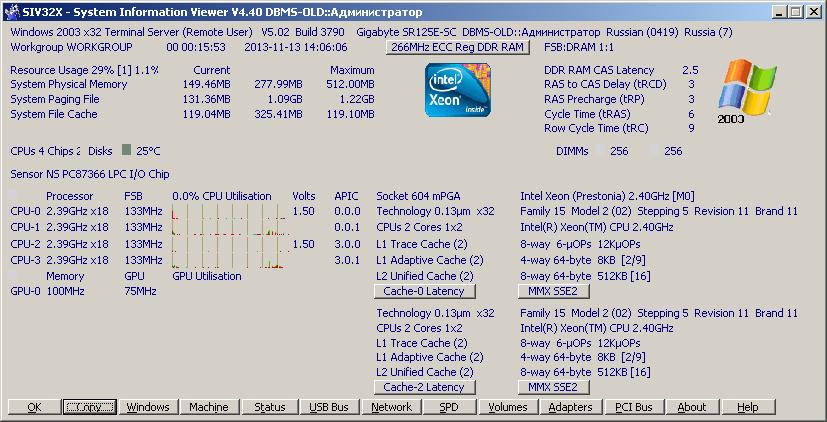Click the Help button
Image resolution: width=827 pixels, height=422 pixels.
pyautogui.click(x=748, y=407)
